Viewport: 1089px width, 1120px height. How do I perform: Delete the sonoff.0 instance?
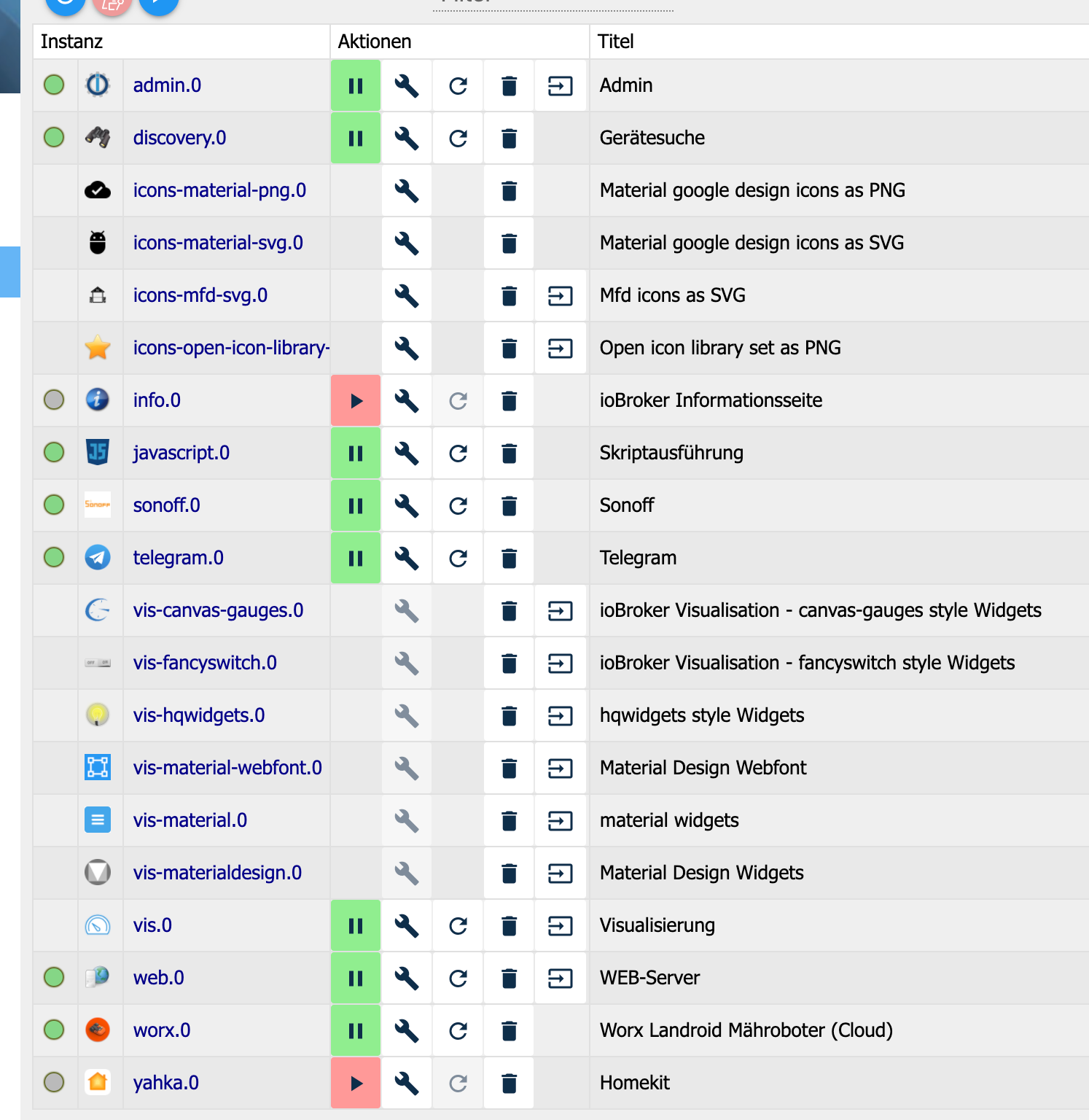(x=509, y=506)
